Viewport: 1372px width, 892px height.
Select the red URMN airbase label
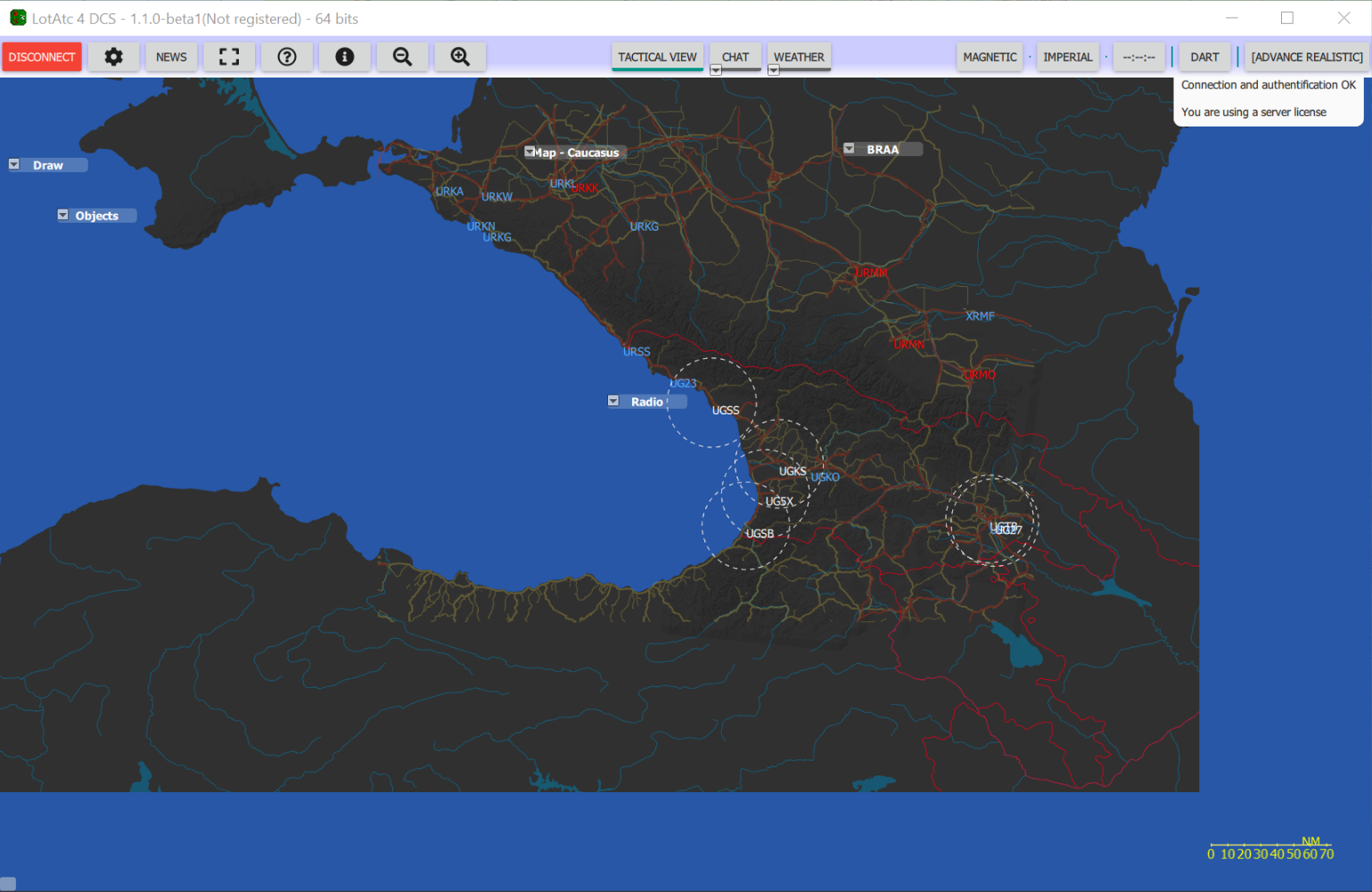(909, 345)
